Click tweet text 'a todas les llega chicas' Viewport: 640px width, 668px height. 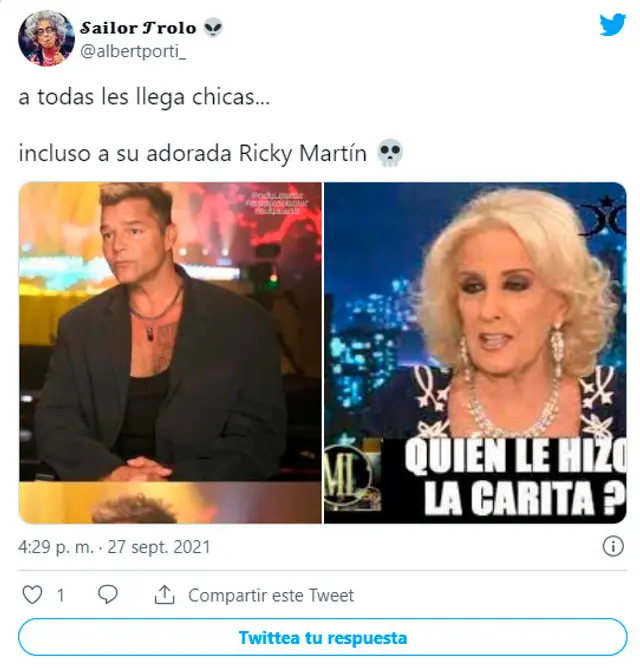144,97
